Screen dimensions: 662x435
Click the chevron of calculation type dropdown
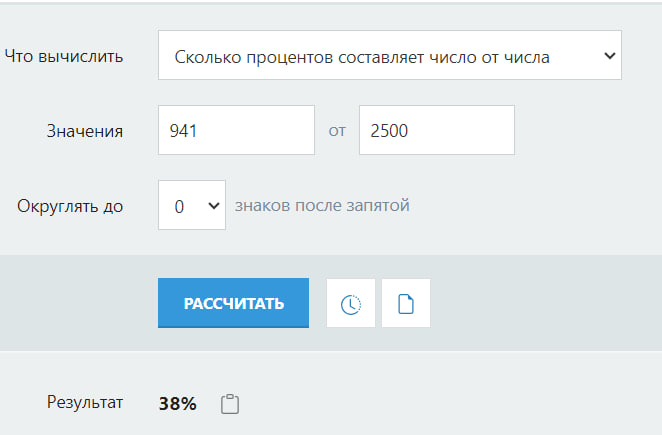click(609, 56)
